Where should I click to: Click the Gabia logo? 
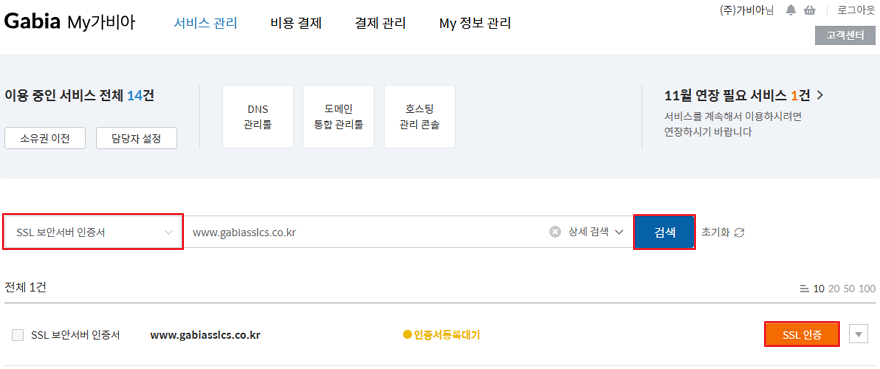click(33, 22)
